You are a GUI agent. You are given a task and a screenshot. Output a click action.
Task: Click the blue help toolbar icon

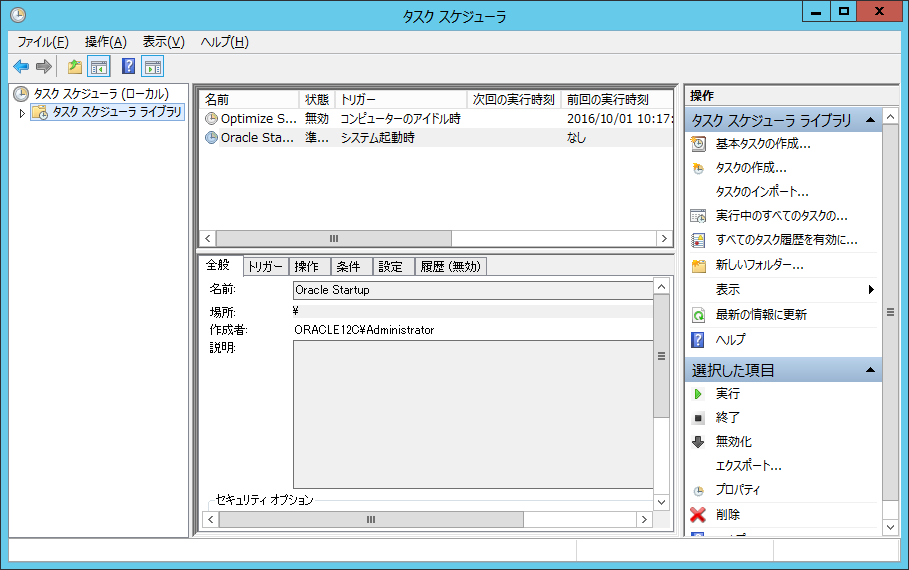coord(128,67)
